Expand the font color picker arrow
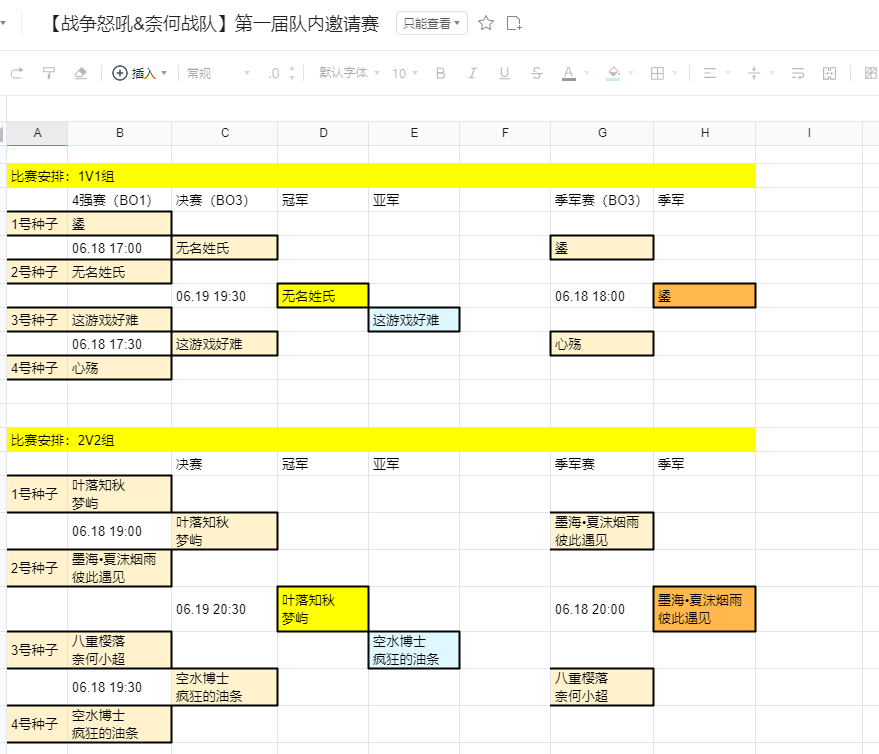The width and height of the screenshot is (879, 754). 587,73
